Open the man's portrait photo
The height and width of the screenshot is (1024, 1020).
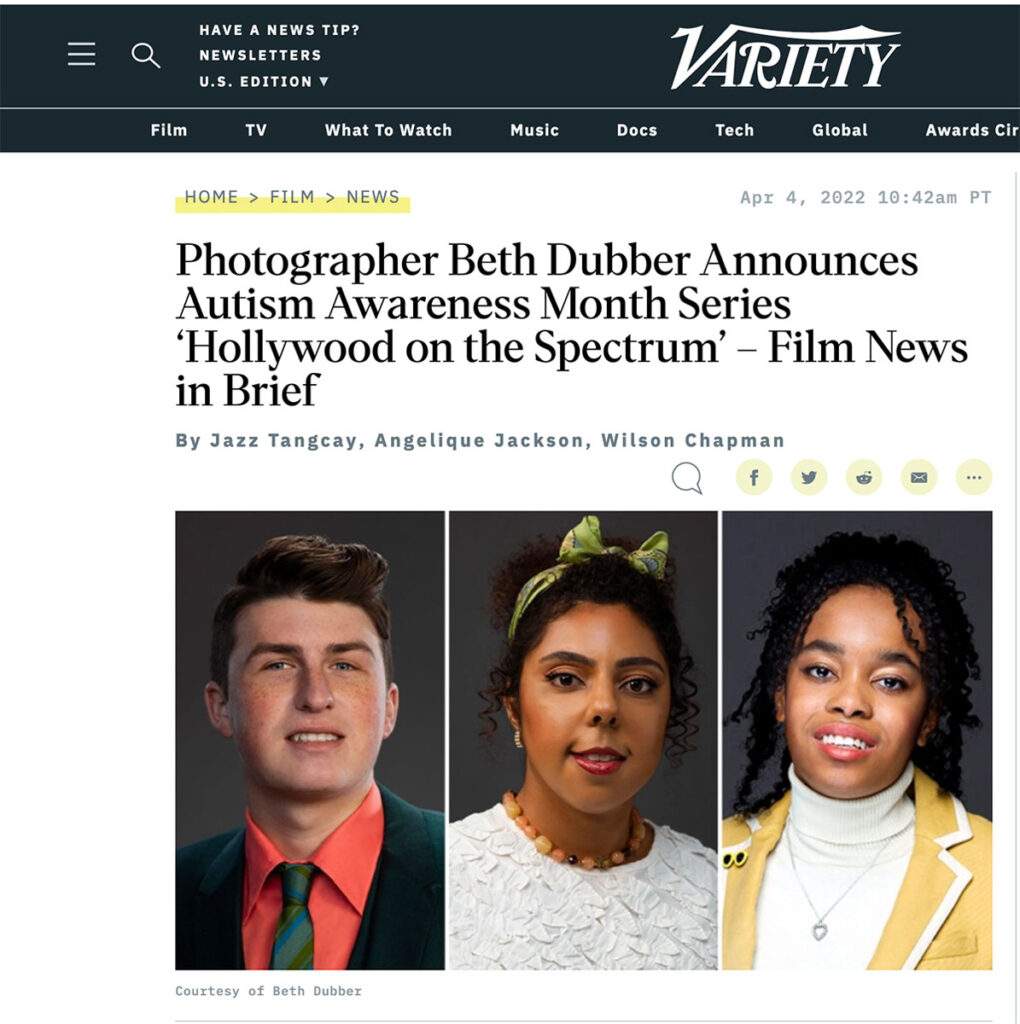(x=310, y=741)
